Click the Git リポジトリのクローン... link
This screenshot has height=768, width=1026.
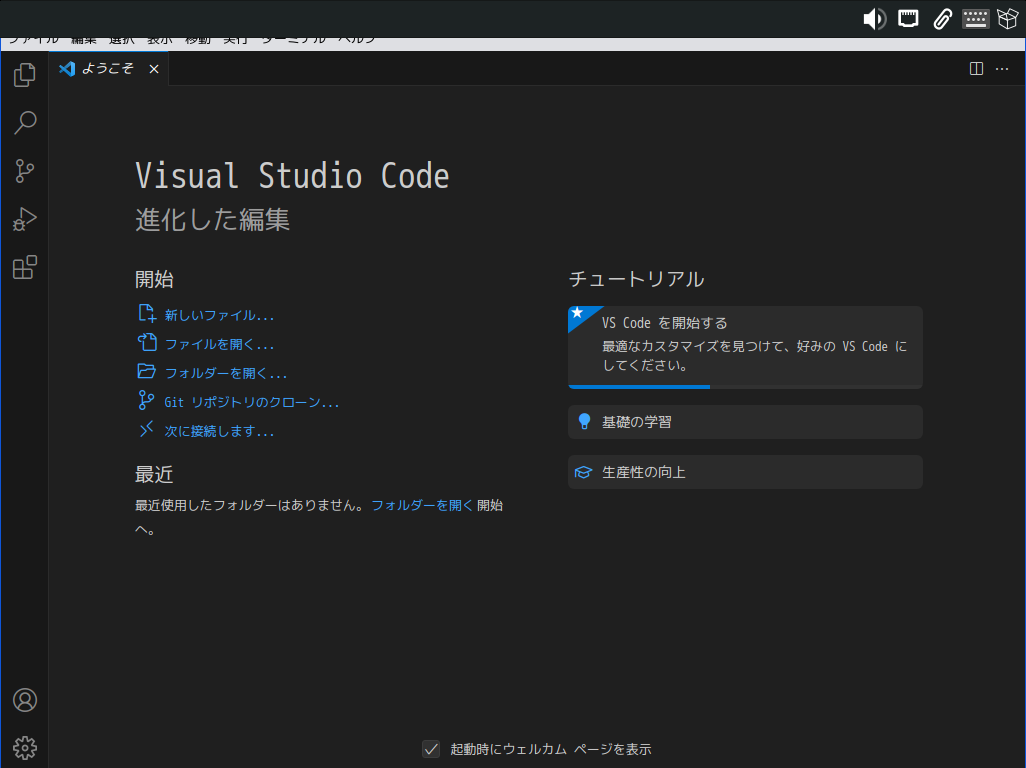click(252, 402)
